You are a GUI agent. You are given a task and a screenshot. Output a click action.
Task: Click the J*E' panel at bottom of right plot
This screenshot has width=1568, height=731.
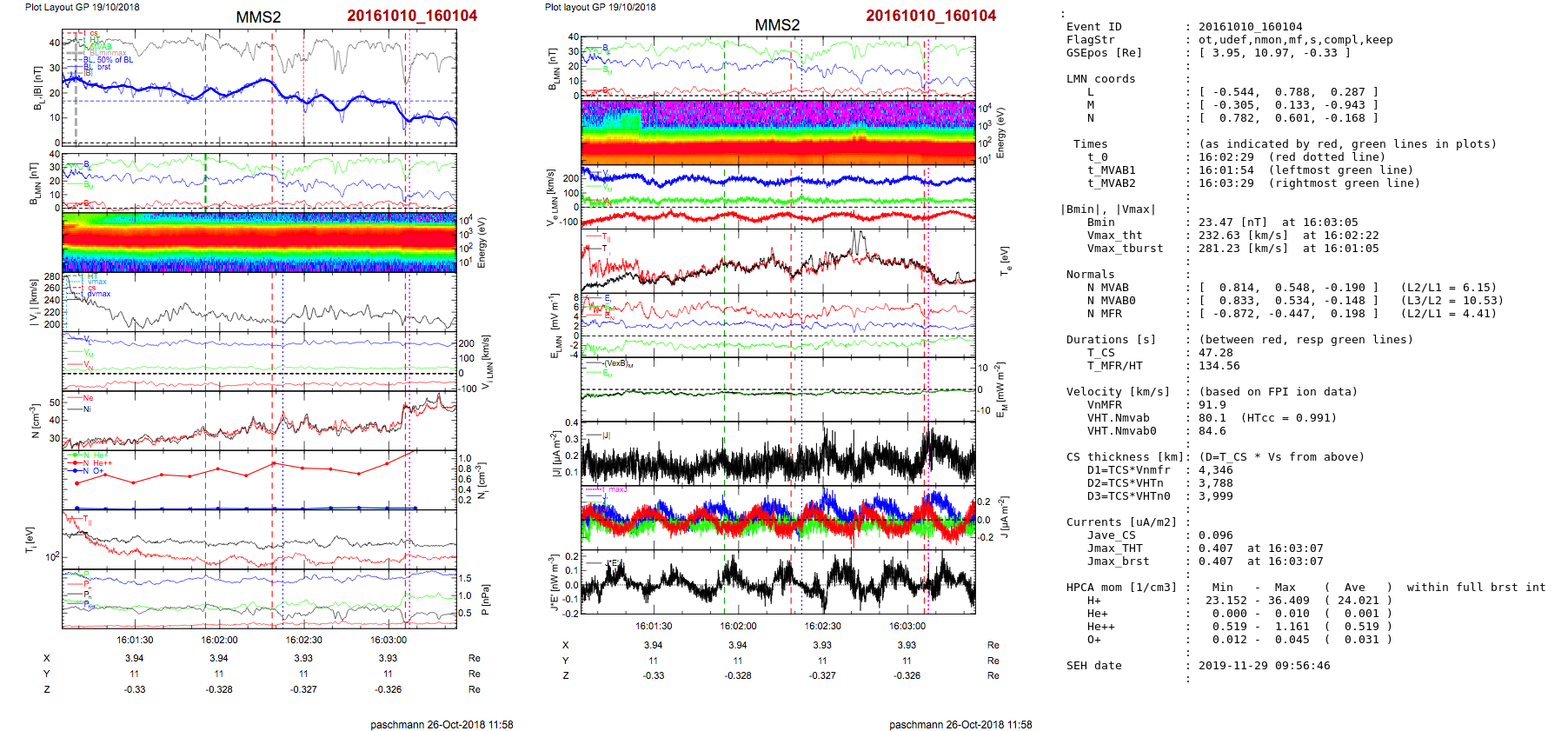point(778,582)
